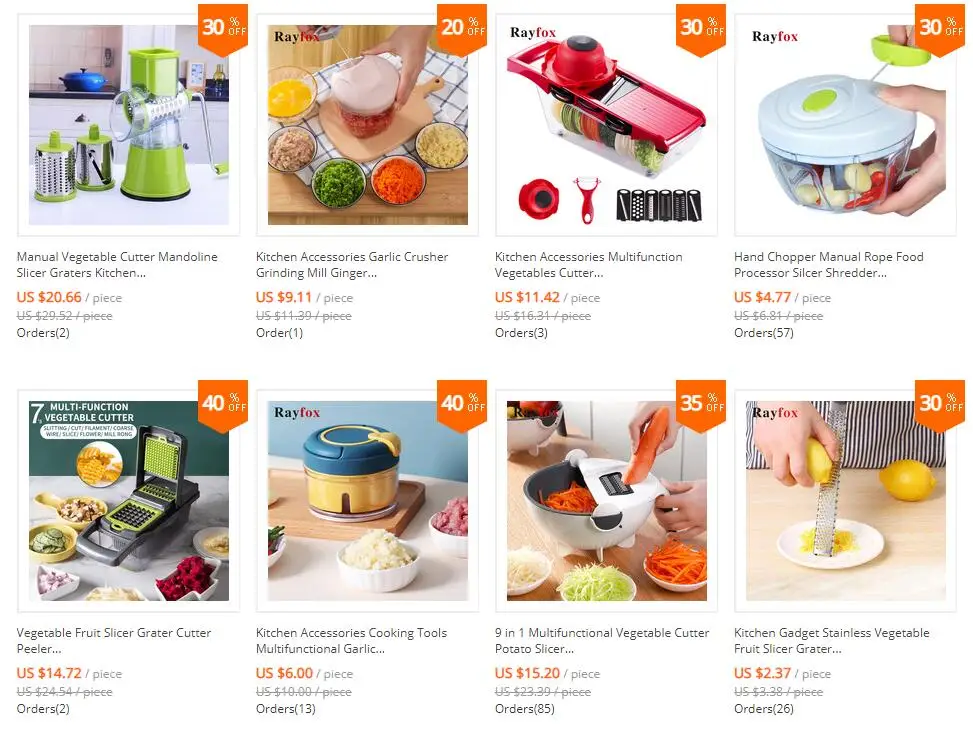973x731 pixels.
Task: Open the Garlic Crusher Grinding Mill product image
Action: 367,125
